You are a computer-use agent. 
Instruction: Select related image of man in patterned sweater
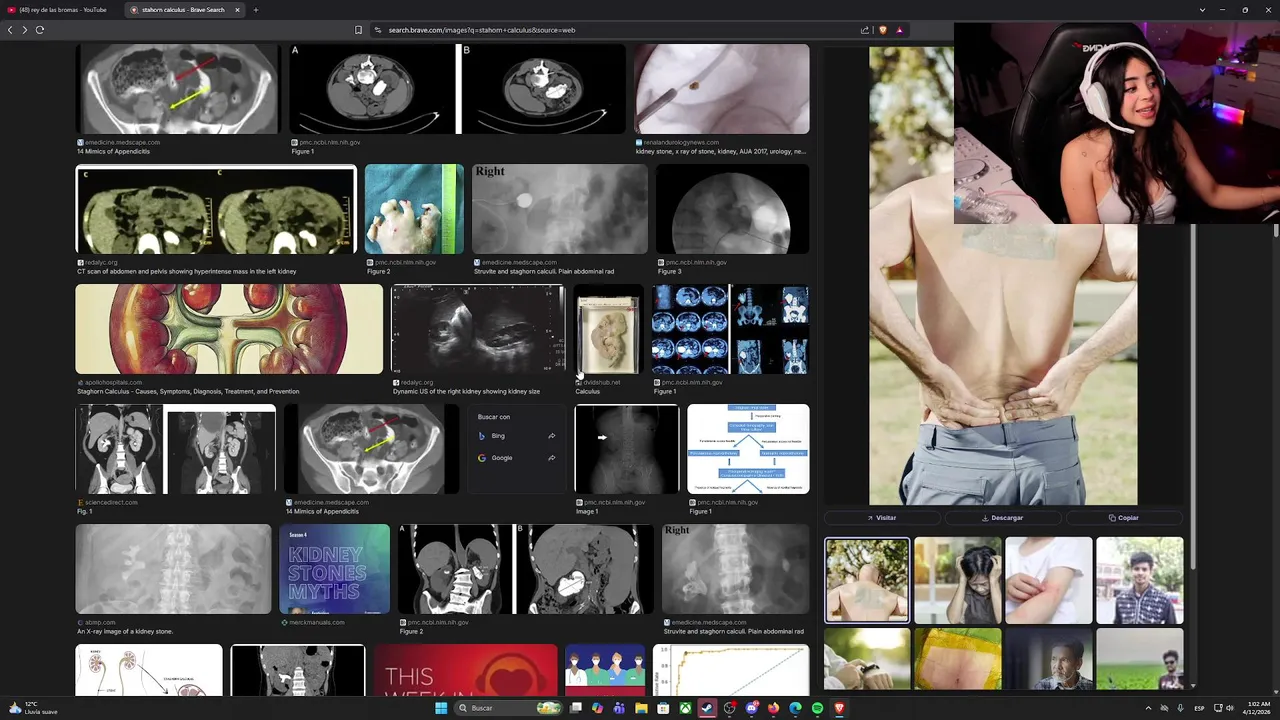click(x=1140, y=580)
